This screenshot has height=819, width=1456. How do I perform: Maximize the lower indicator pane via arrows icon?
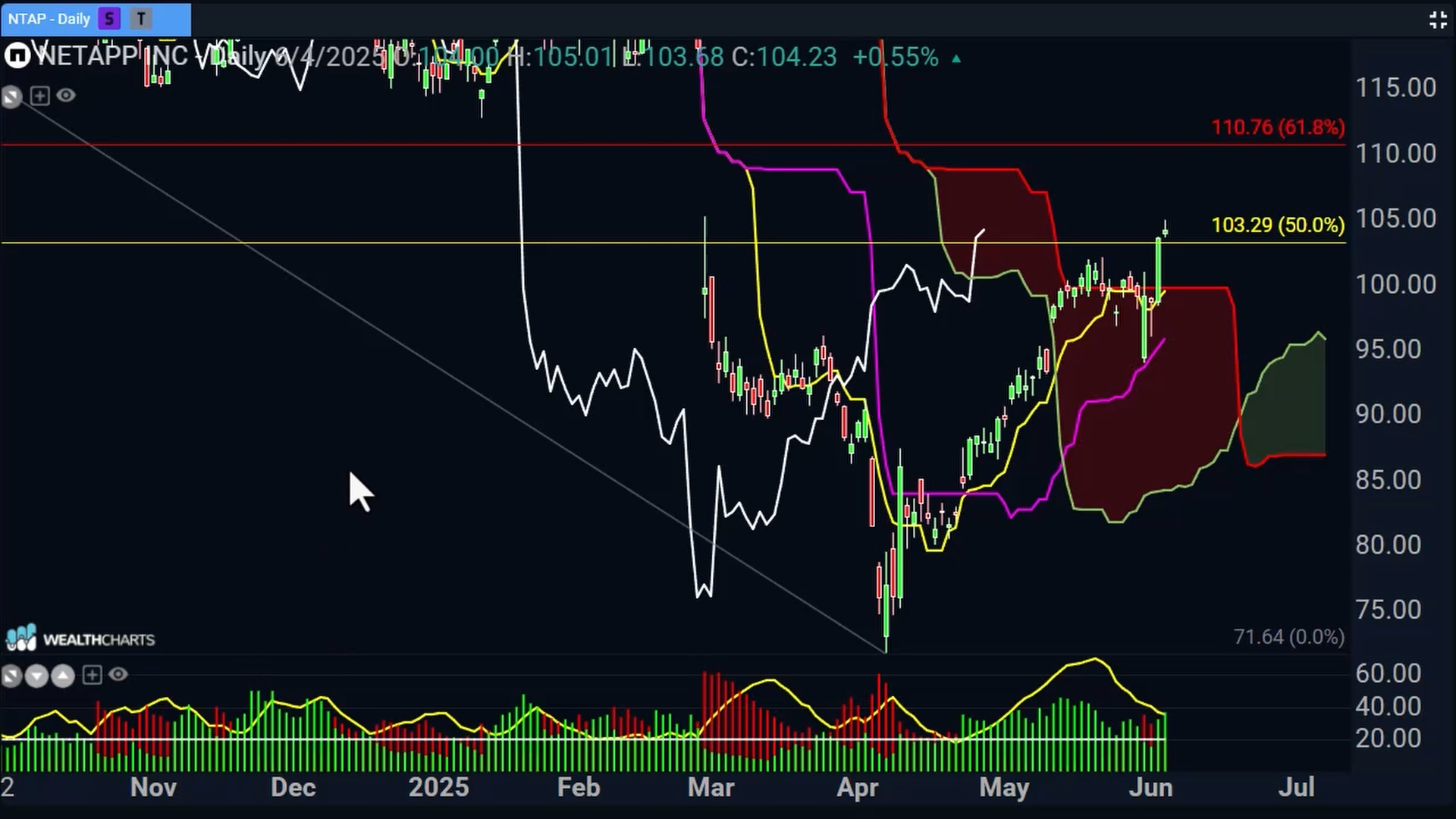[x=11, y=675]
